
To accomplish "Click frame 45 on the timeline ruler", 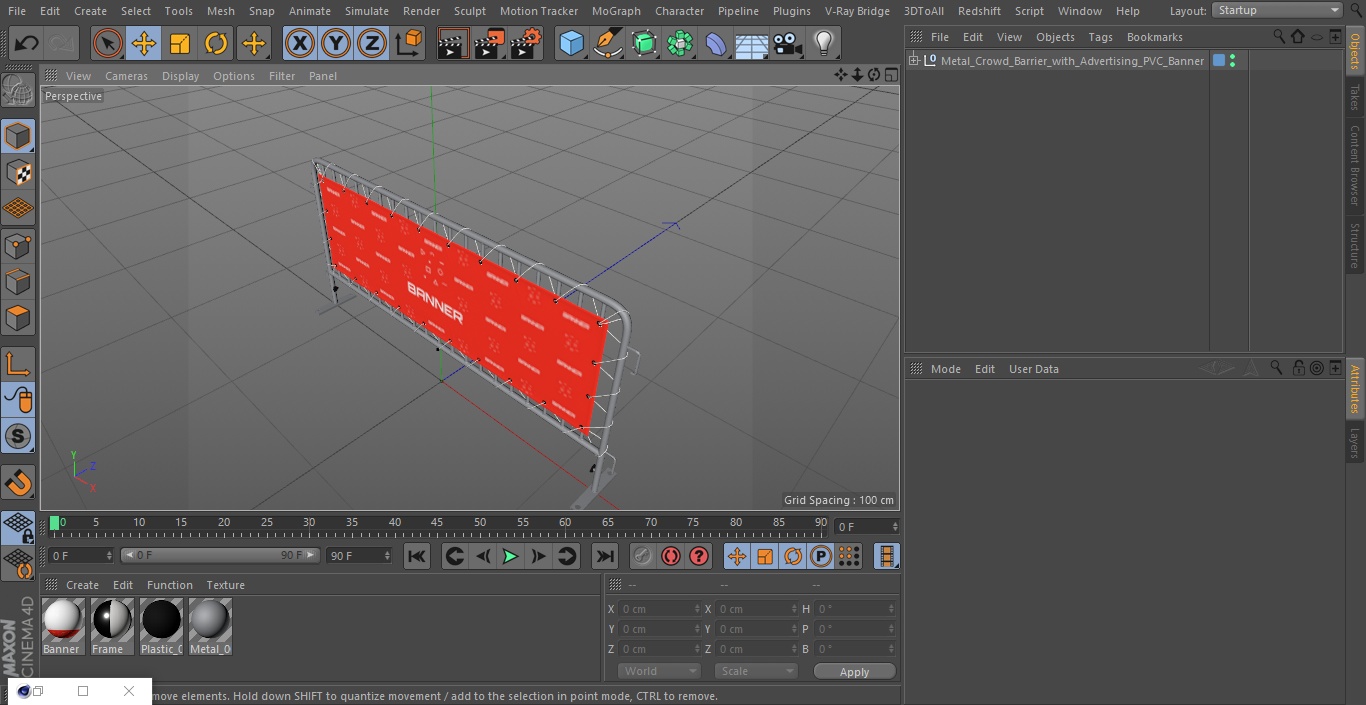I will click(437, 523).
